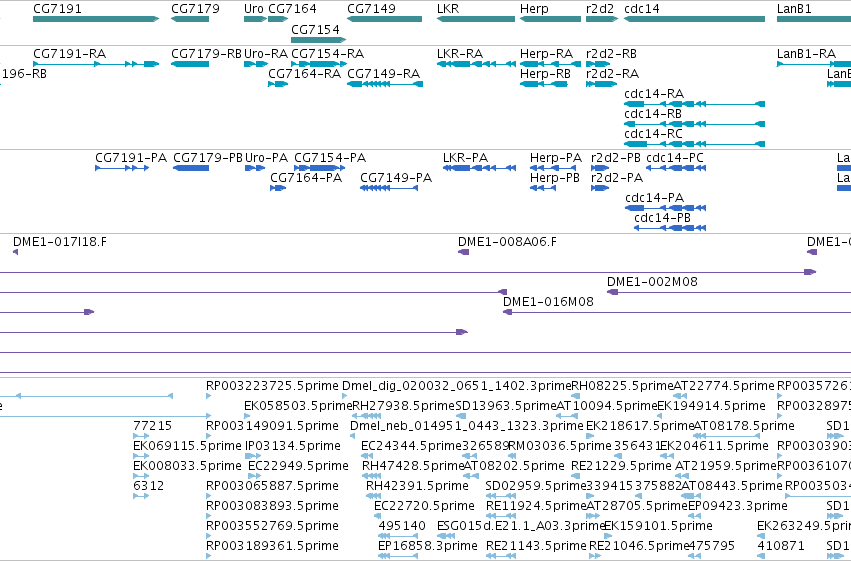Image resolution: width=851 pixels, height=561 pixels.
Task: Click the cdc14-RA transcript label
Action: [x=654, y=94]
